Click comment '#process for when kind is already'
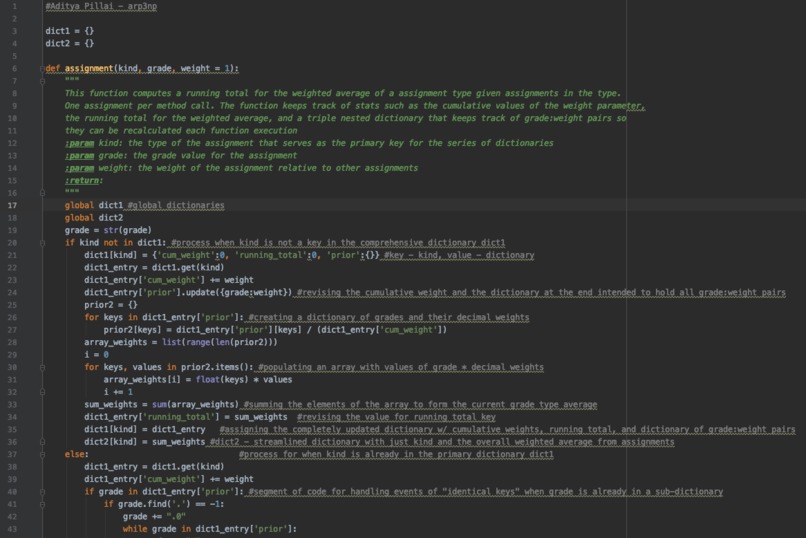The image size is (806, 538). 396,454
